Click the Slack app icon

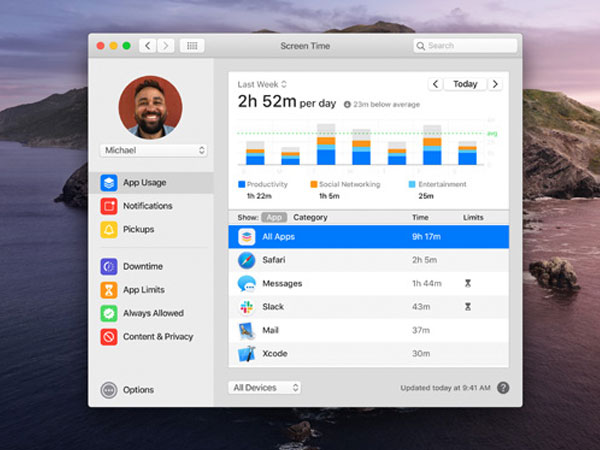pyautogui.click(x=246, y=307)
